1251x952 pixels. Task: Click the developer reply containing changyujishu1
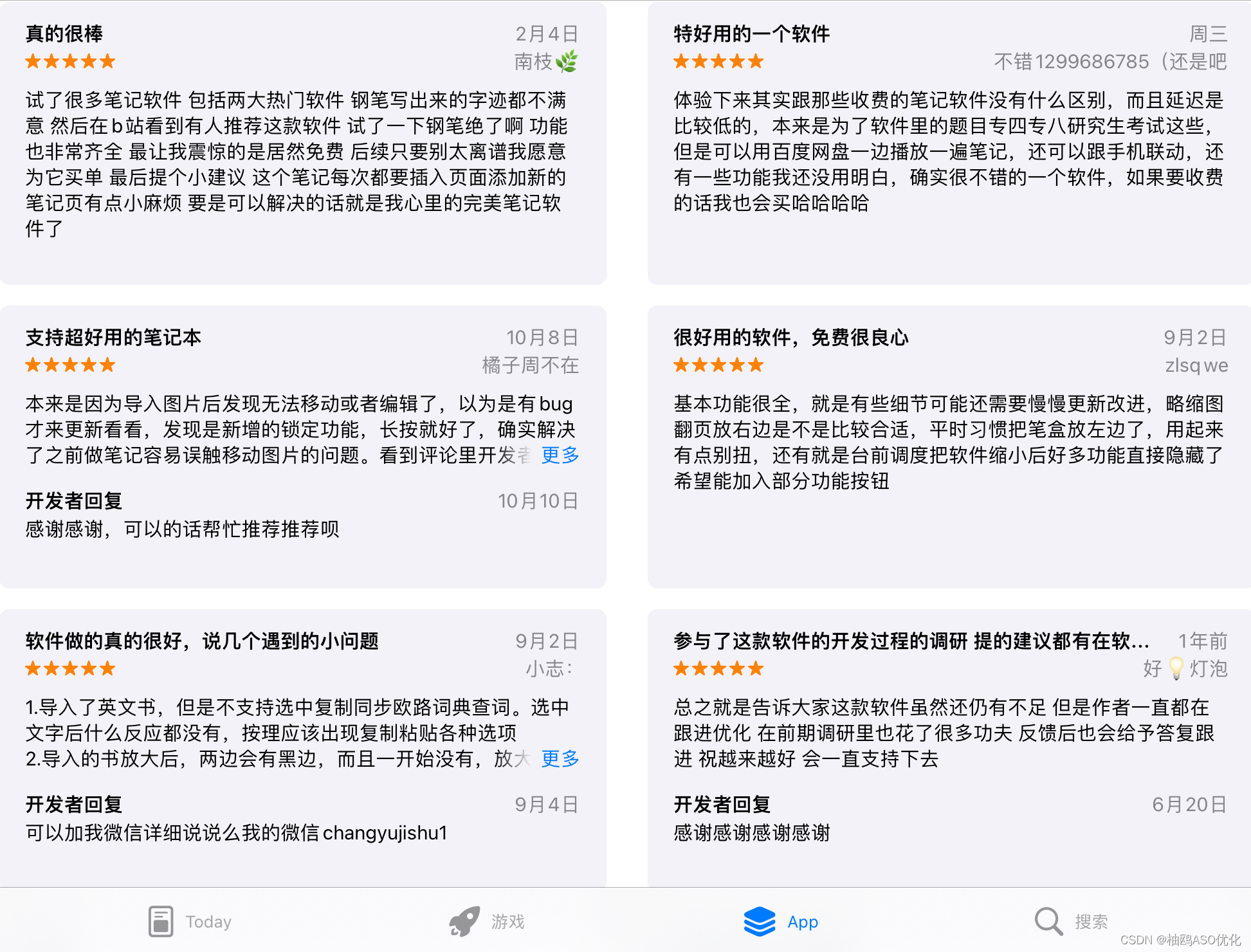coord(236,832)
